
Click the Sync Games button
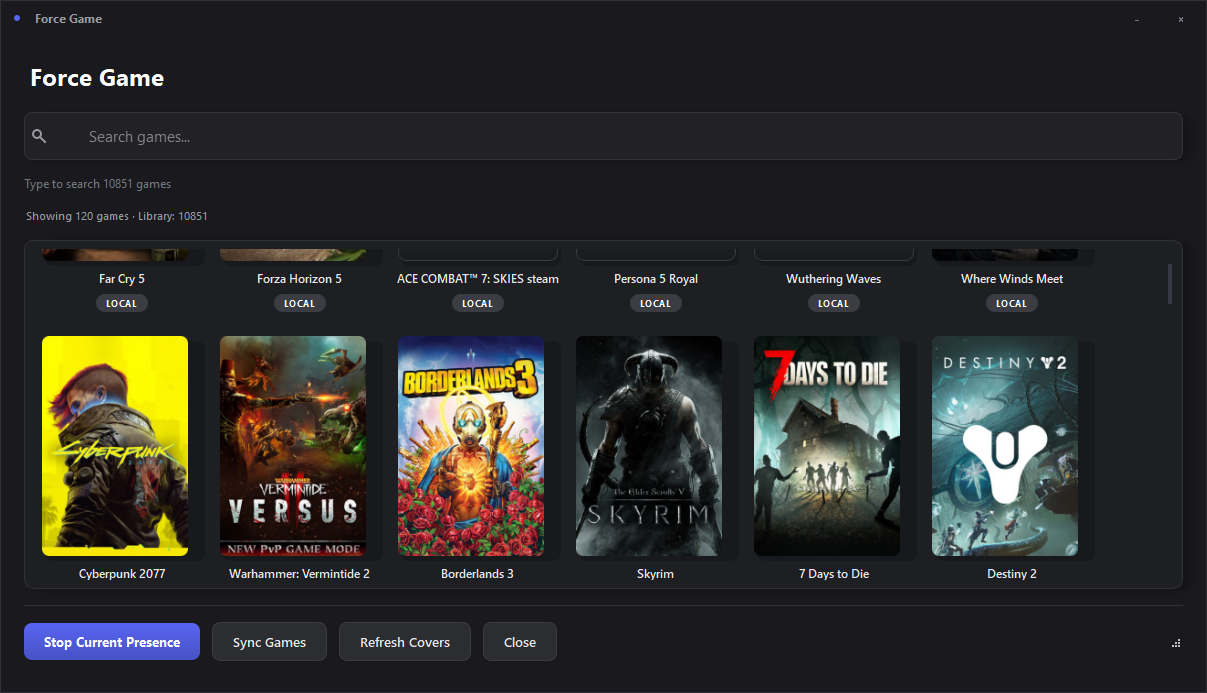tap(269, 642)
